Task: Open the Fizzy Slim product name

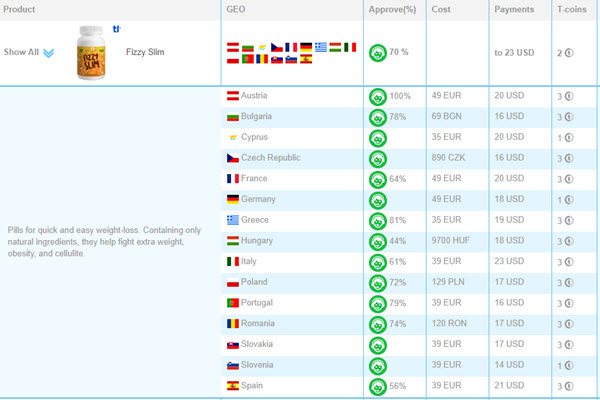Action: click(x=145, y=52)
